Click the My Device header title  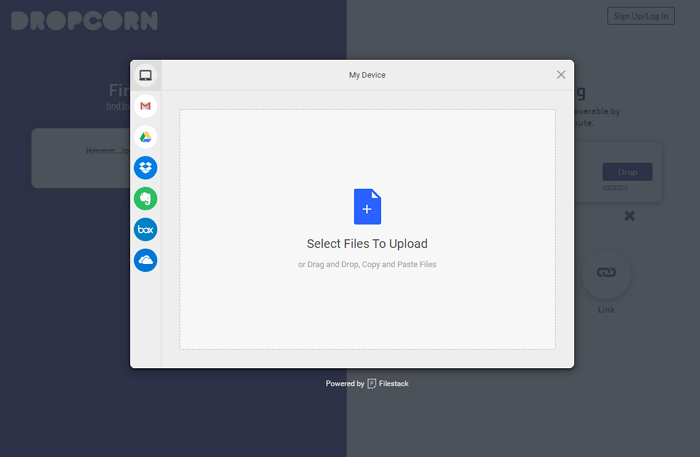coord(367,75)
